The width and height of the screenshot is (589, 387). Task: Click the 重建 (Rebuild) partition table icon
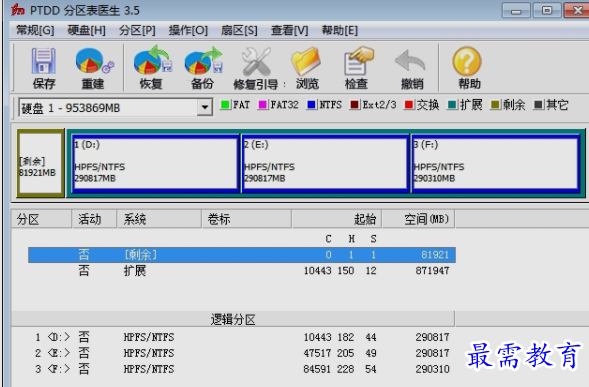pyautogui.click(x=94, y=62)
